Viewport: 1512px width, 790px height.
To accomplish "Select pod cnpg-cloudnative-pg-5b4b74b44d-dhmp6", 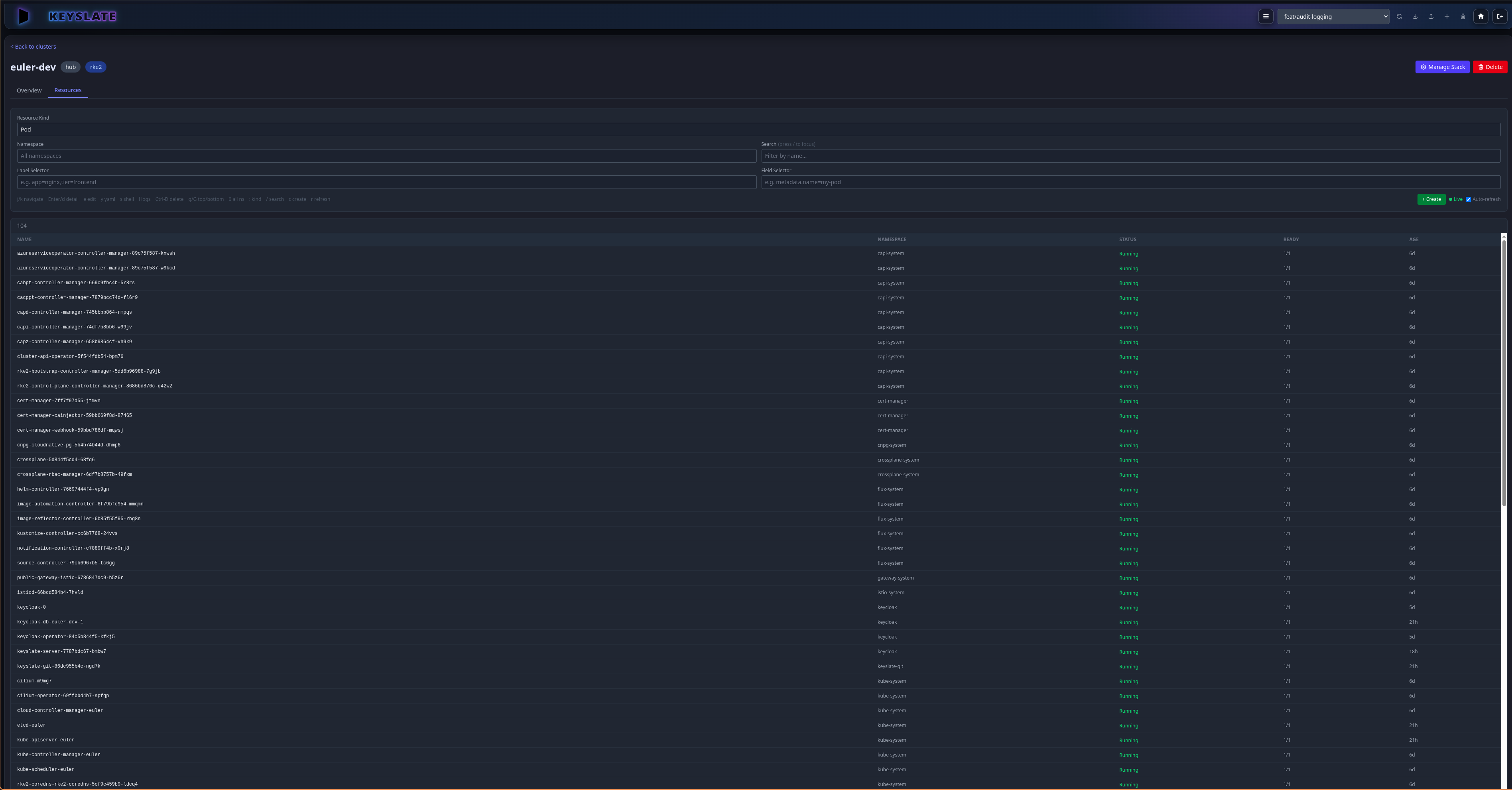I will pyautogui.click(x=756, y=445).
